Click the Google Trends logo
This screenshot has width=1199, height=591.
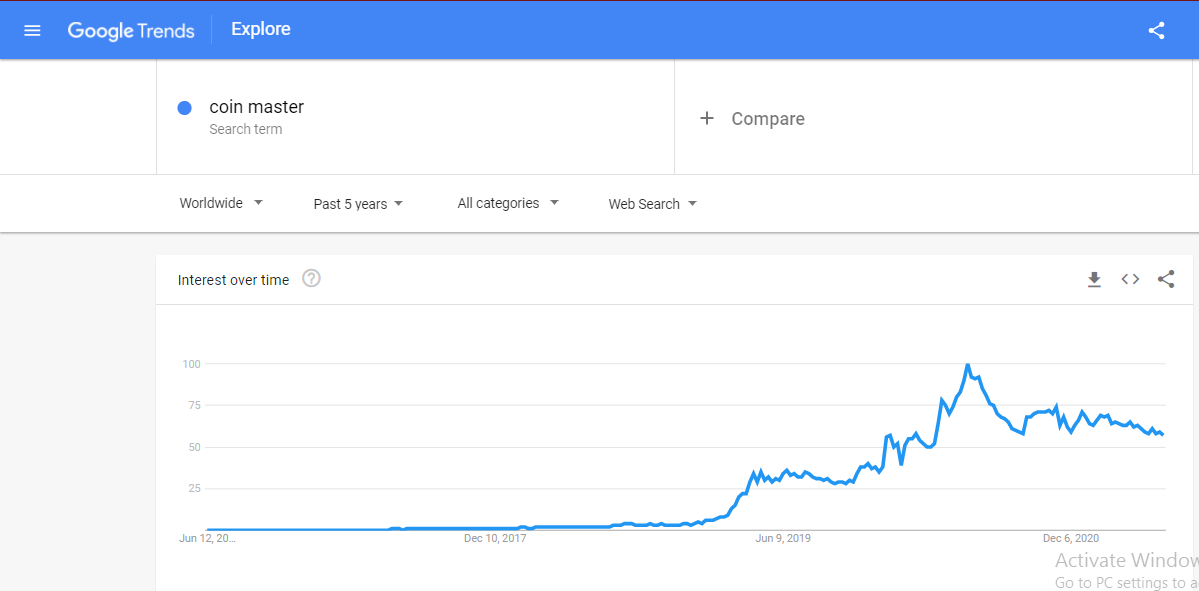(x=131, y=31)
